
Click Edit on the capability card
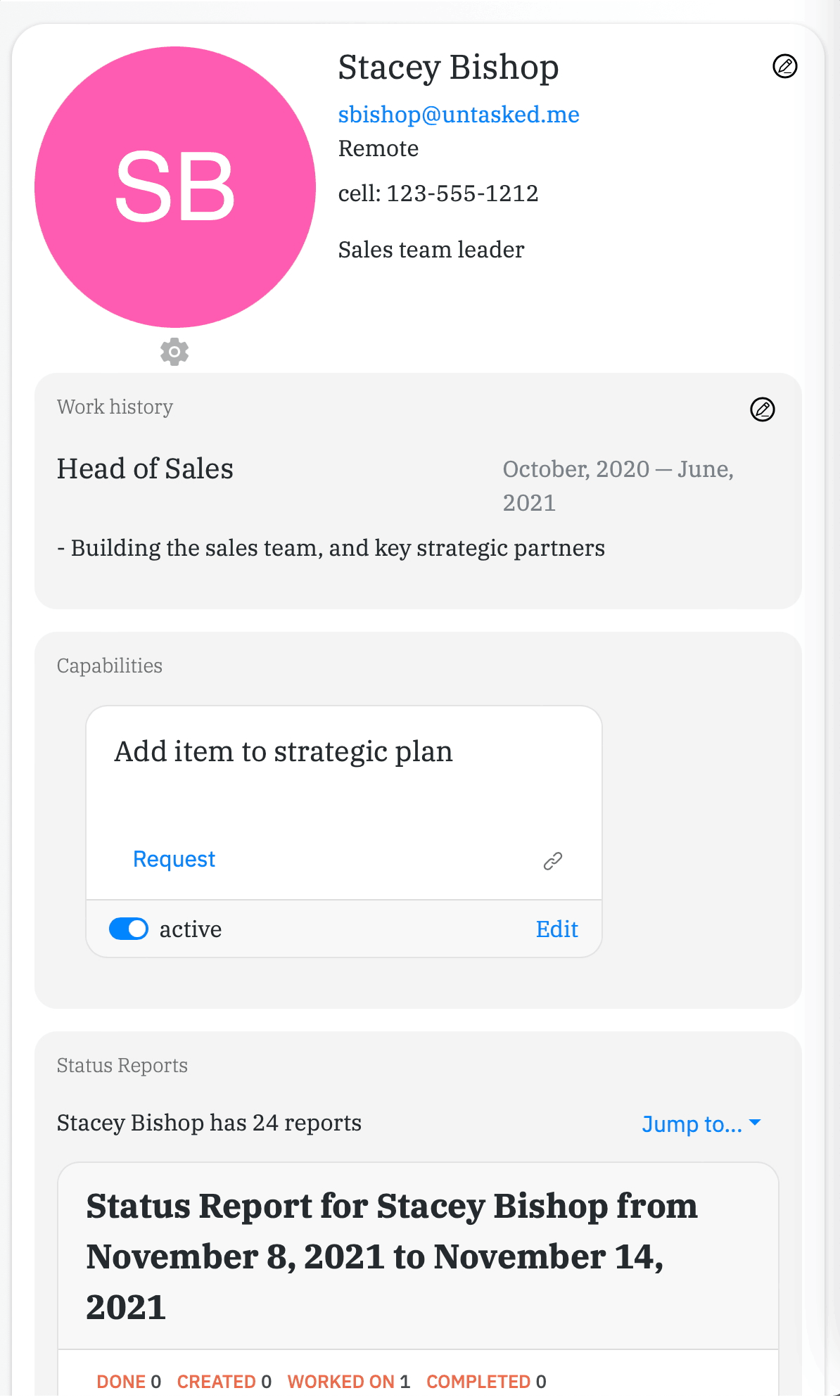(556, 929)
